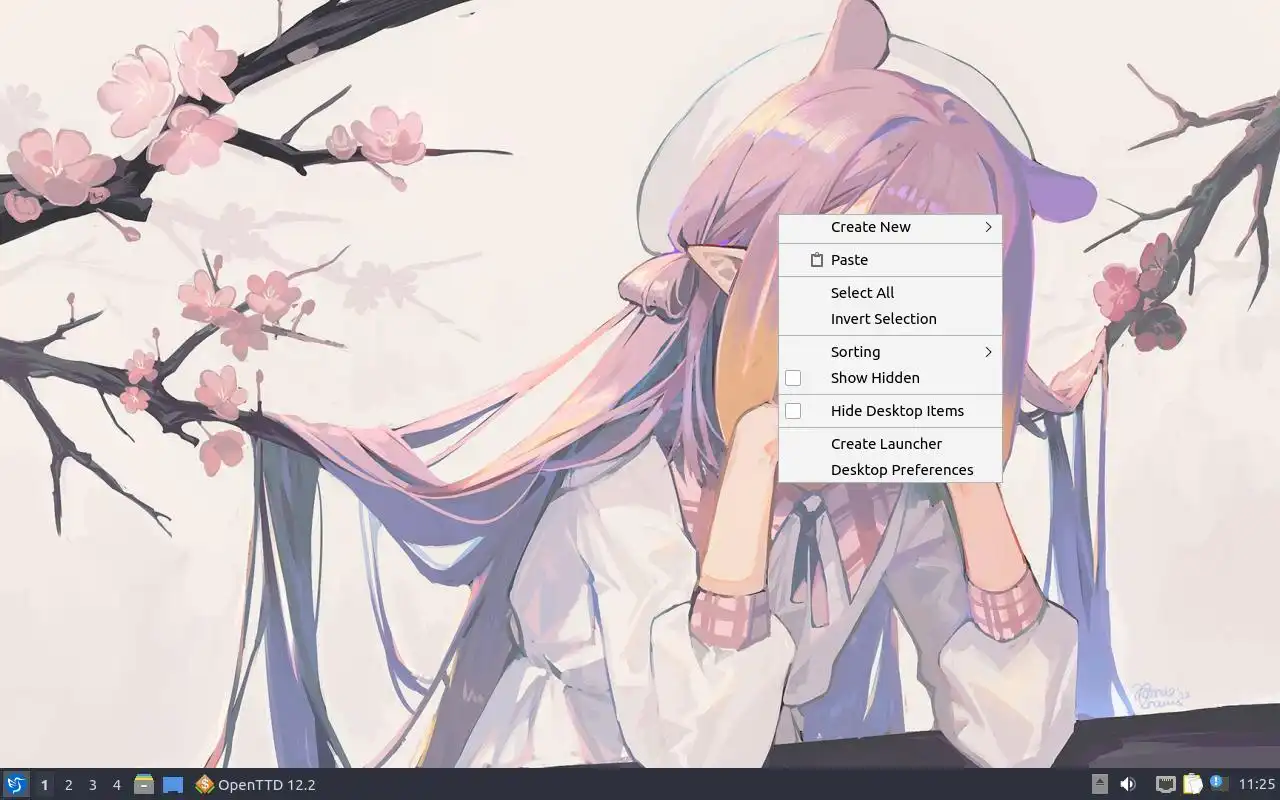Open the volume speaker tray icon
The height and width of the screenshot is (800, 1280).
(x=1128, y=785)
